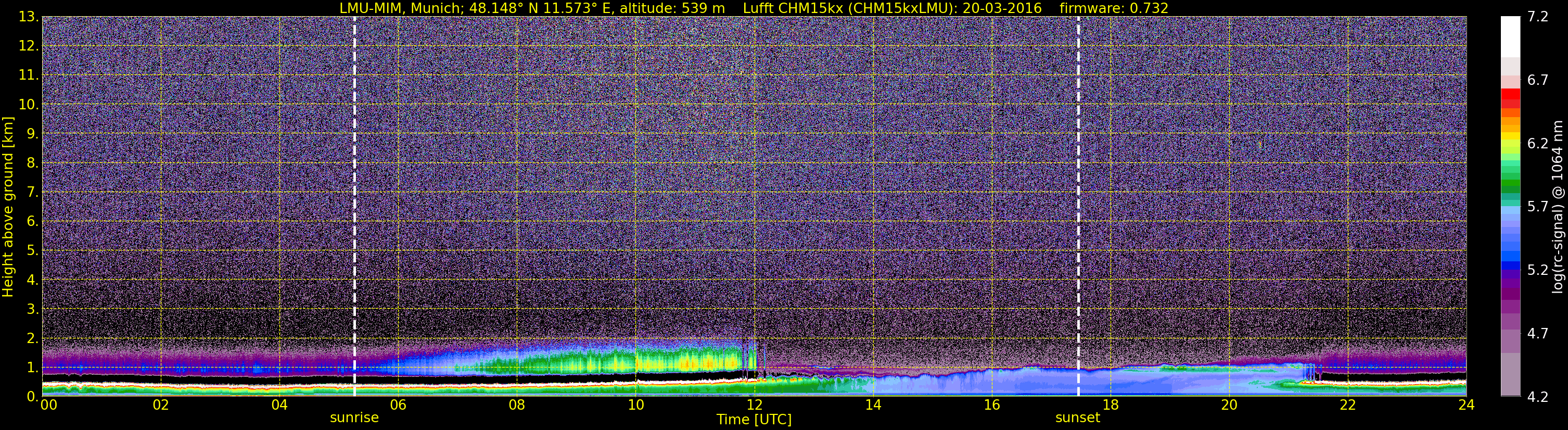Click the time tick label '16'
This screenshot has width=1568, height=430.
point(991,405)
